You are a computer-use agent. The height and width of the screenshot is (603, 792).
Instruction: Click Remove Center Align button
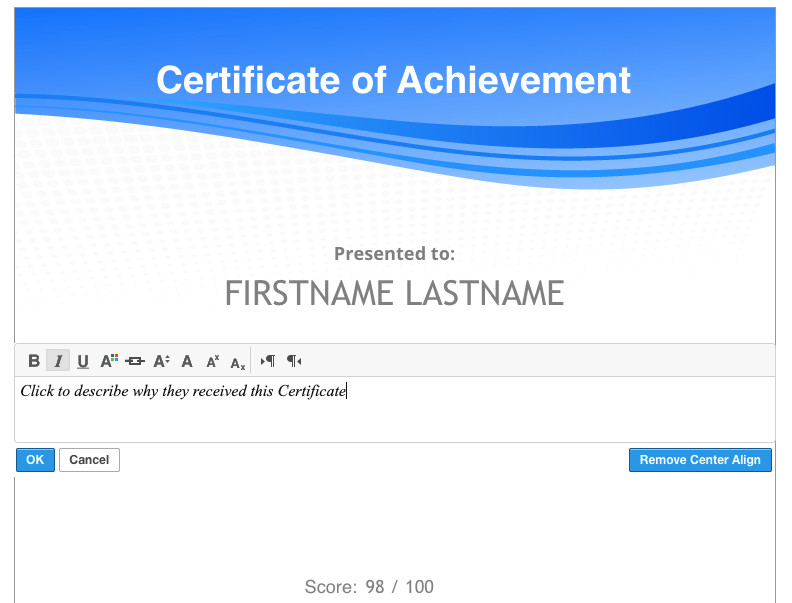pos(700,460)
